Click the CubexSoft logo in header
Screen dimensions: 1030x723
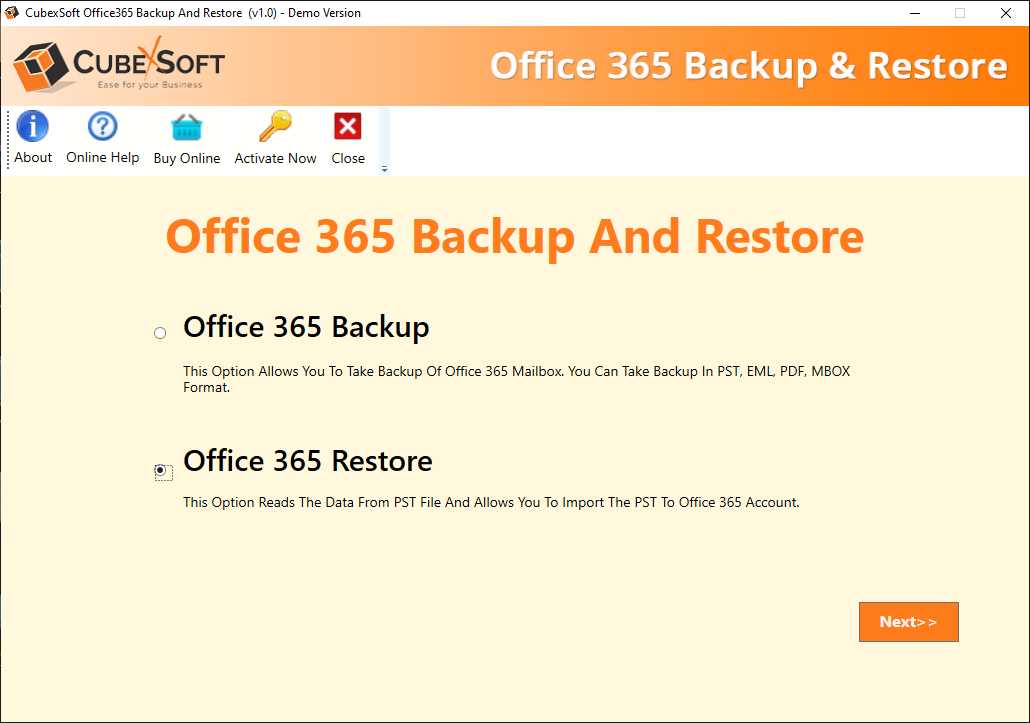119,66
